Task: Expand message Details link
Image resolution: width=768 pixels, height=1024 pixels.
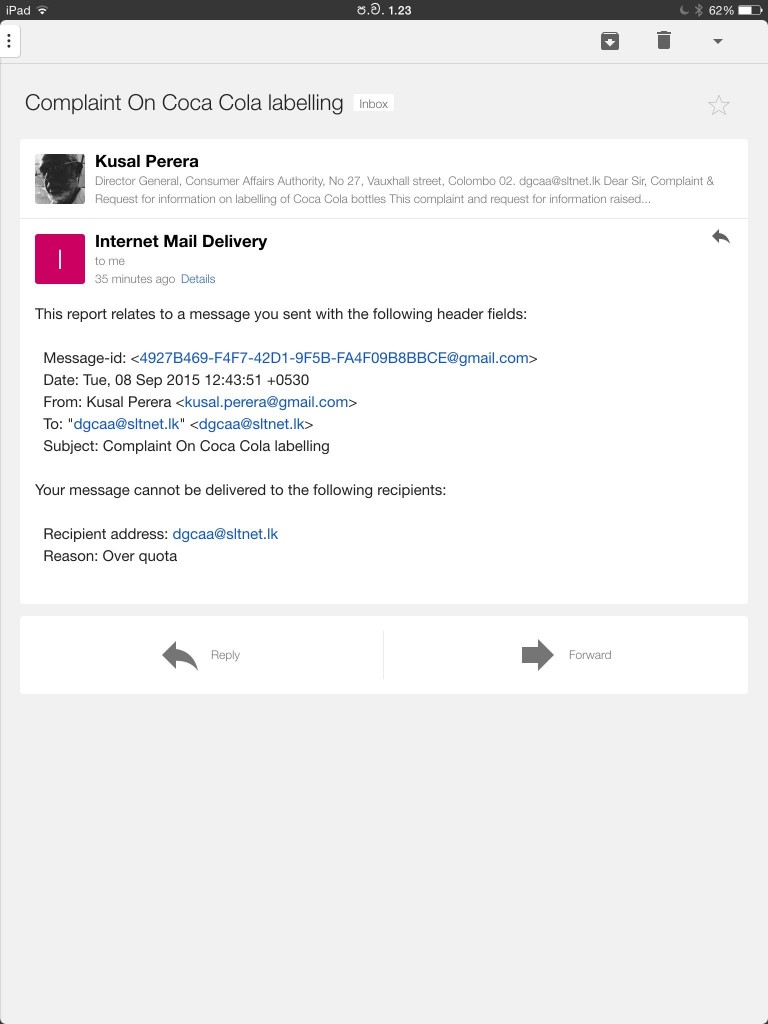Action: coord(198,279)
